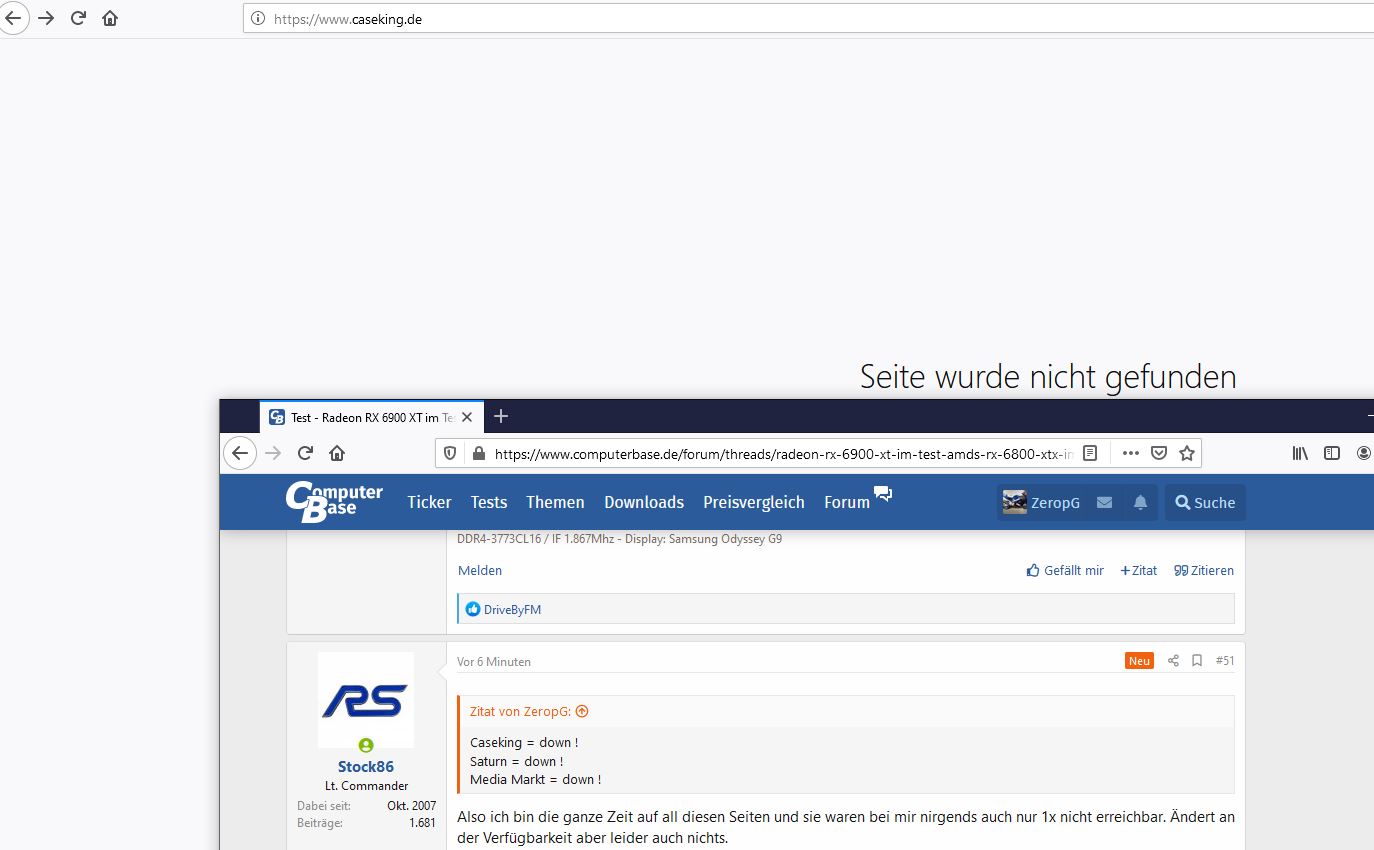
Task: Click the quoted line Caseking = down !
Action: tap(524, 742)
